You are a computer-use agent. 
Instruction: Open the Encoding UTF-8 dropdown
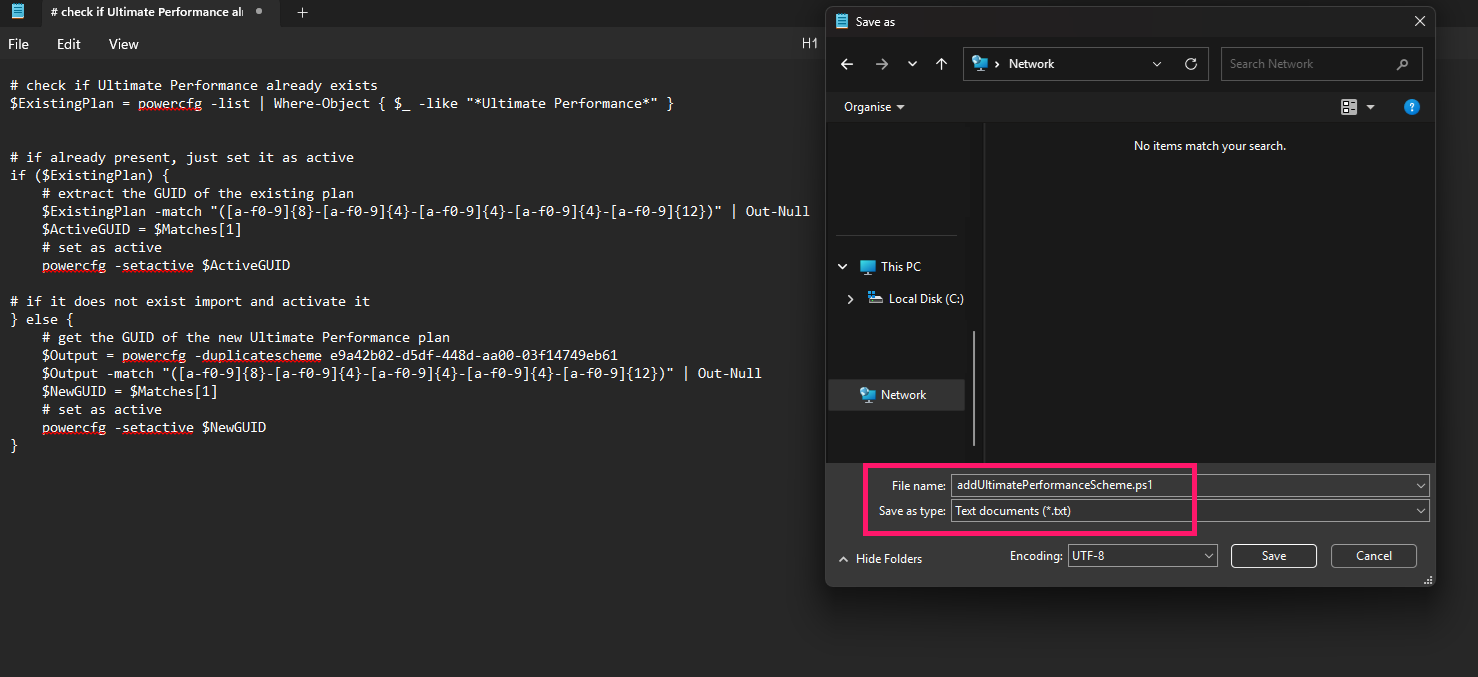click(x=1142, y=555)
